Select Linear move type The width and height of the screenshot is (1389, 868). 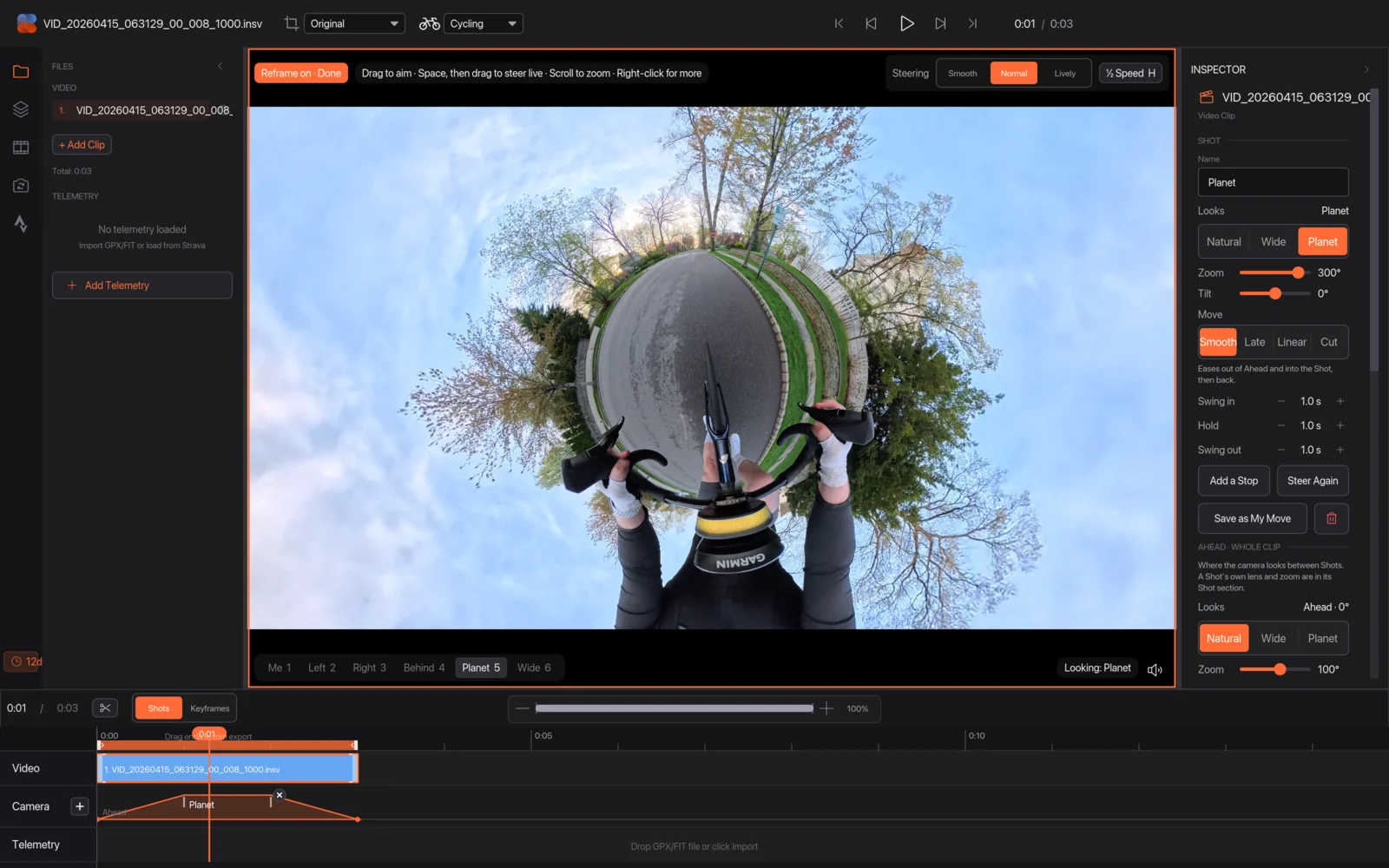pyautogui.click(x=1292, y=342)
